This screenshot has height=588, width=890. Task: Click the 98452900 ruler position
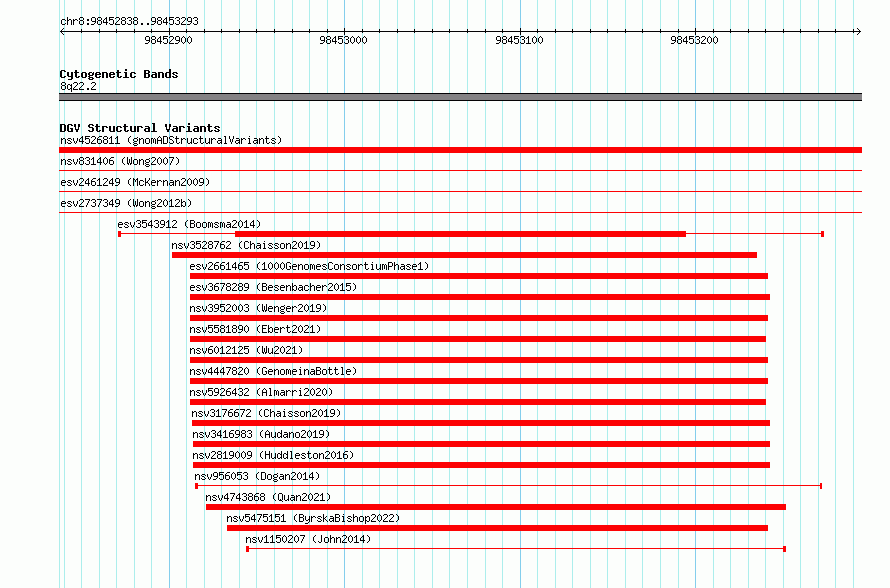point(169,40)
